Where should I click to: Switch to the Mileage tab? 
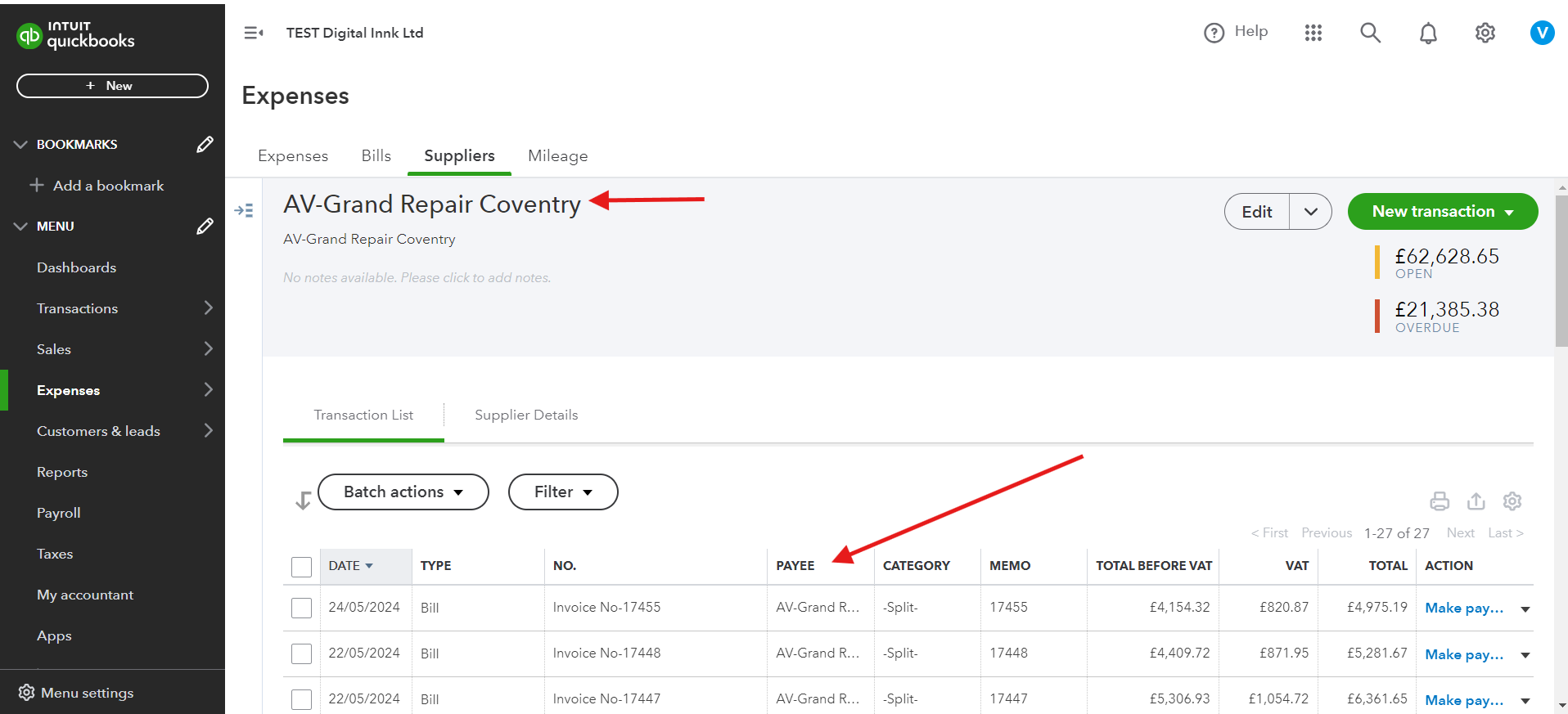click(558, 155)
